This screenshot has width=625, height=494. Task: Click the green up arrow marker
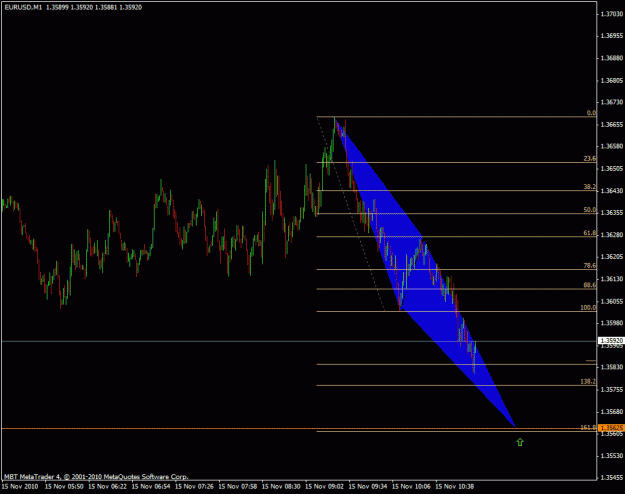[x=520, y=442]
